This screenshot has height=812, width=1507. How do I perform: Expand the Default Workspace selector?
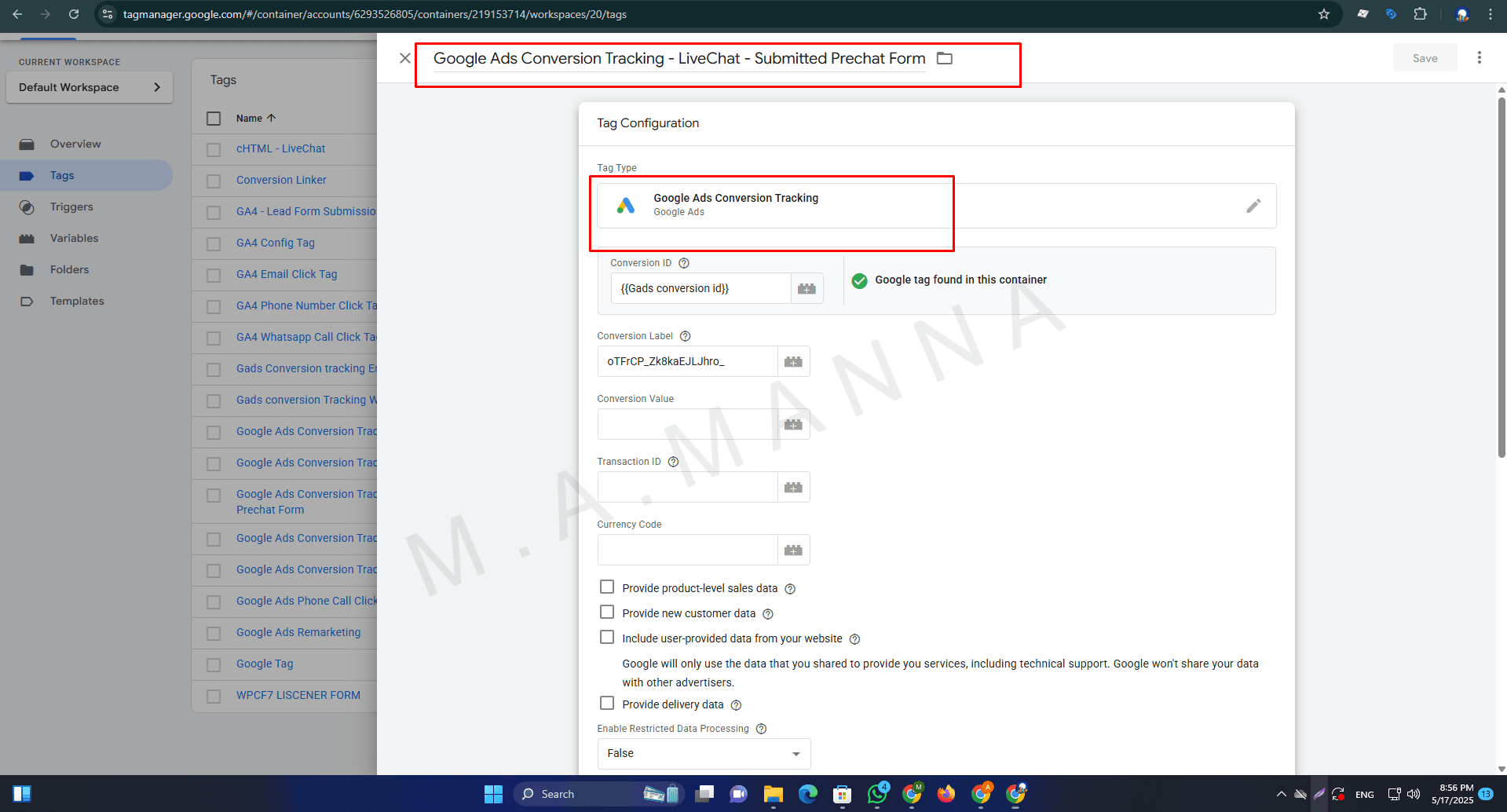pyautogui.click(x=89, y=87)
